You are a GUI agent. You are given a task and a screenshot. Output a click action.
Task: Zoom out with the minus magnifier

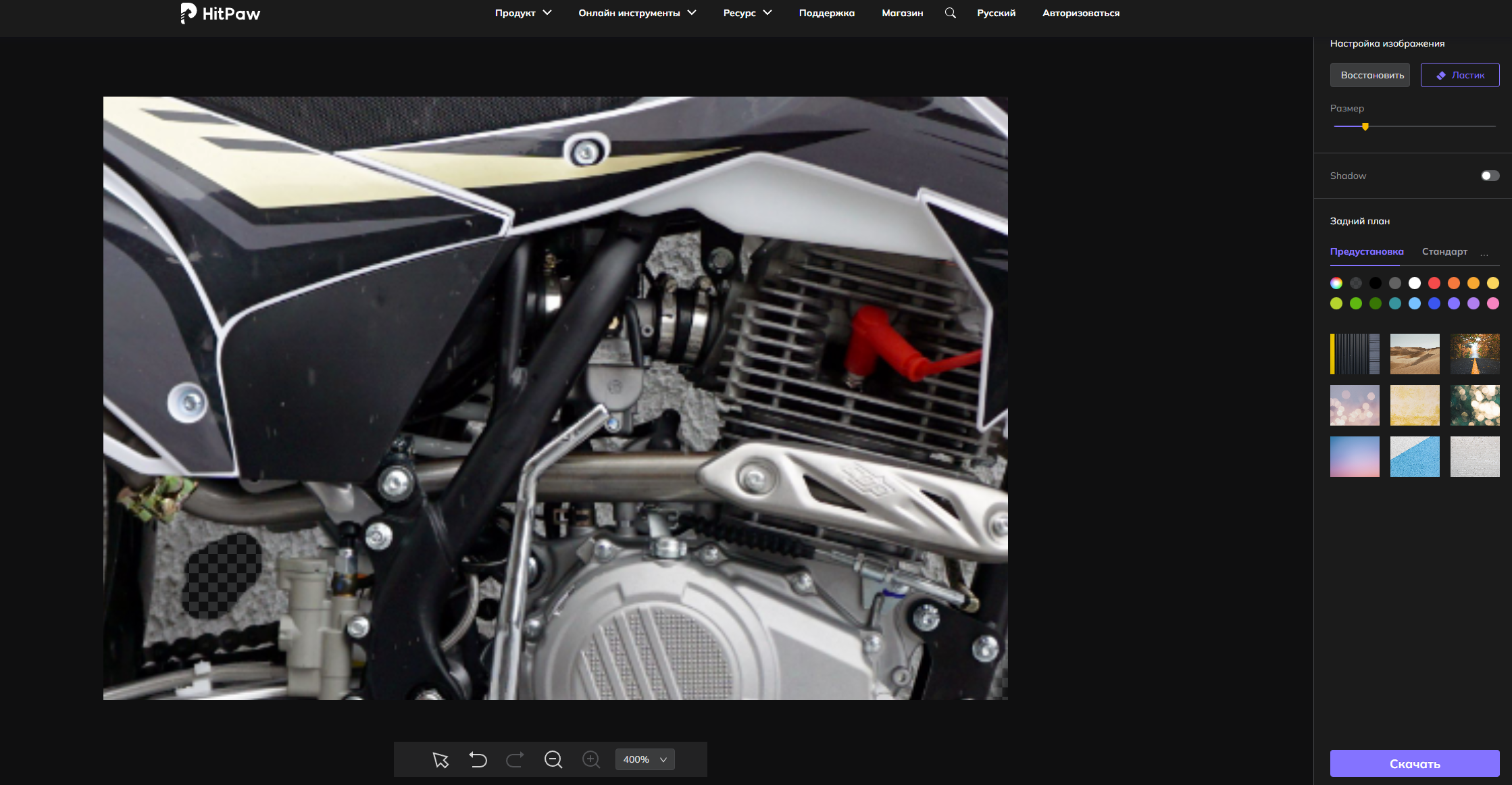point(553,760)
